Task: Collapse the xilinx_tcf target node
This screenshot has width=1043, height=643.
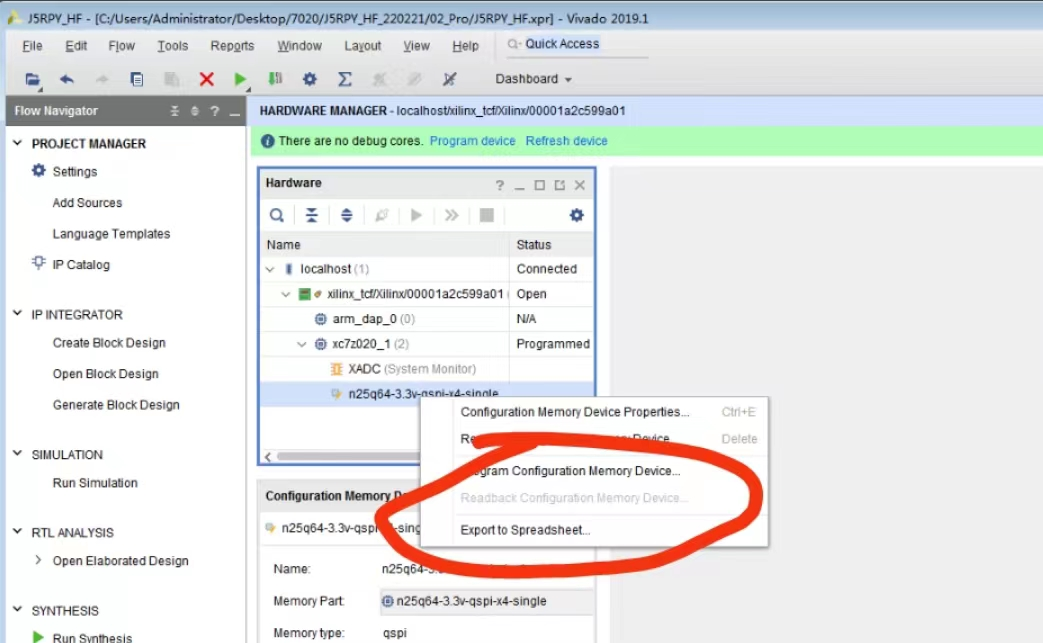Action: click(286, 294)
